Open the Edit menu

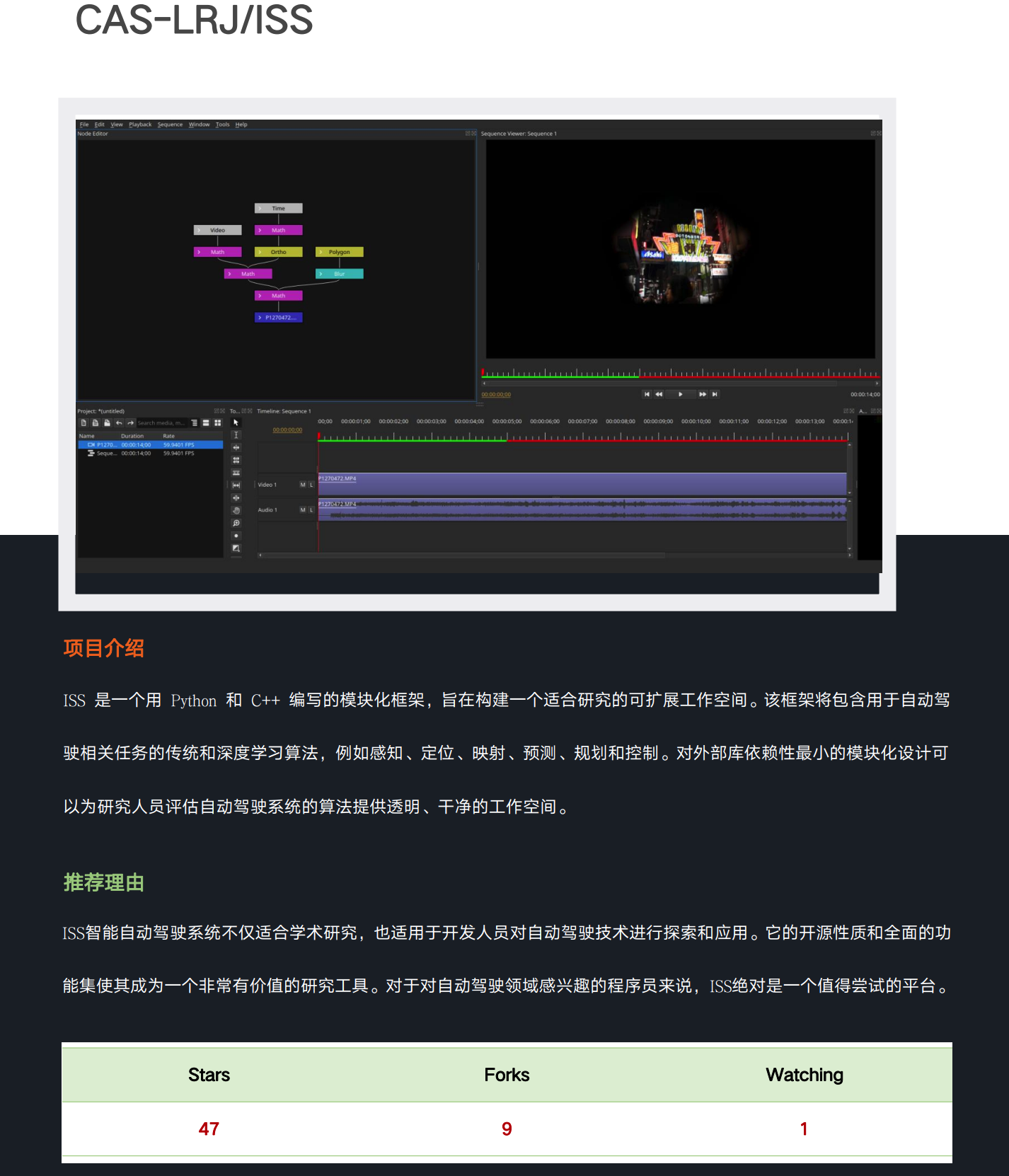(x=99, y=125)
